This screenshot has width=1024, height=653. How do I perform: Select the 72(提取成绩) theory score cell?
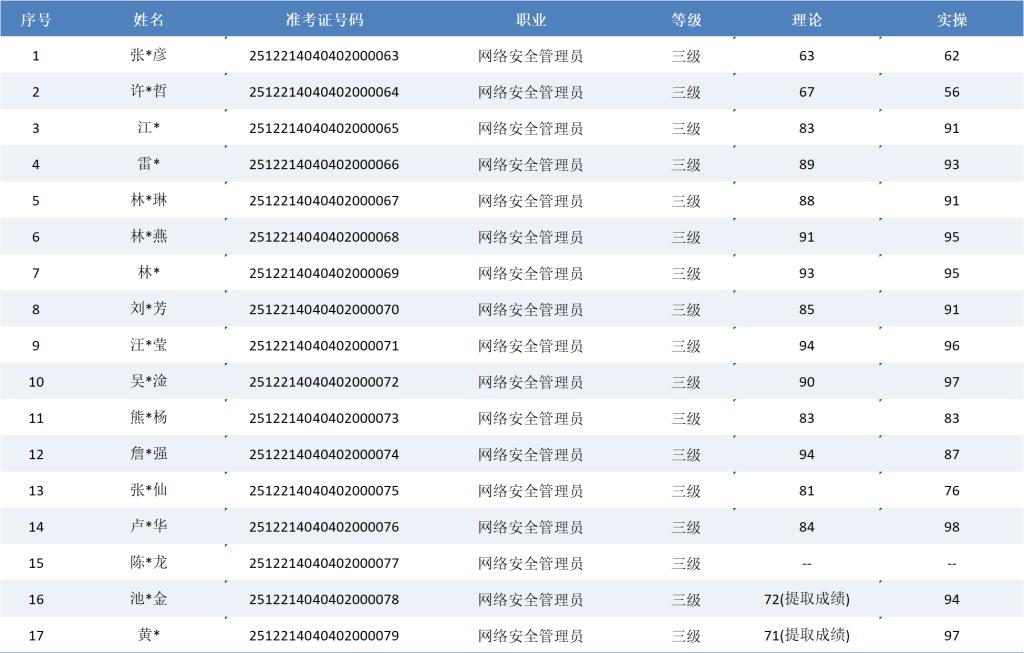[807, 599]
